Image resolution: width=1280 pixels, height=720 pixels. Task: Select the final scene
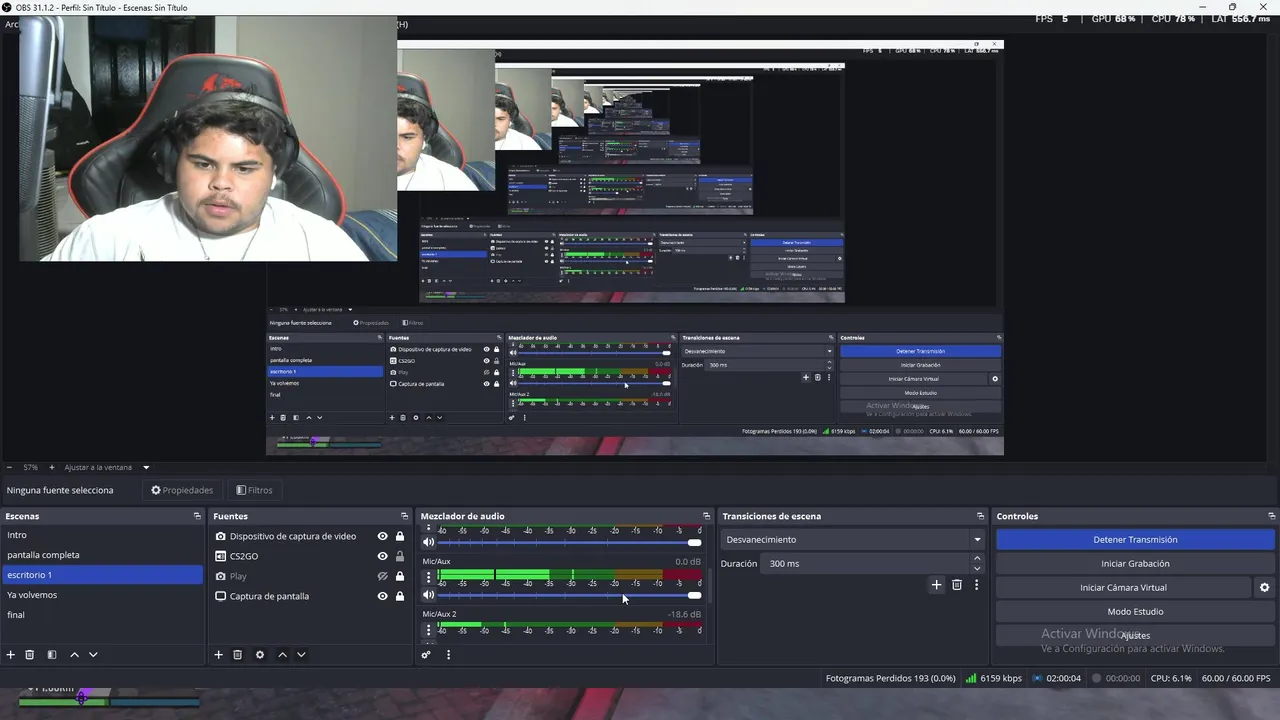[102, 615]
